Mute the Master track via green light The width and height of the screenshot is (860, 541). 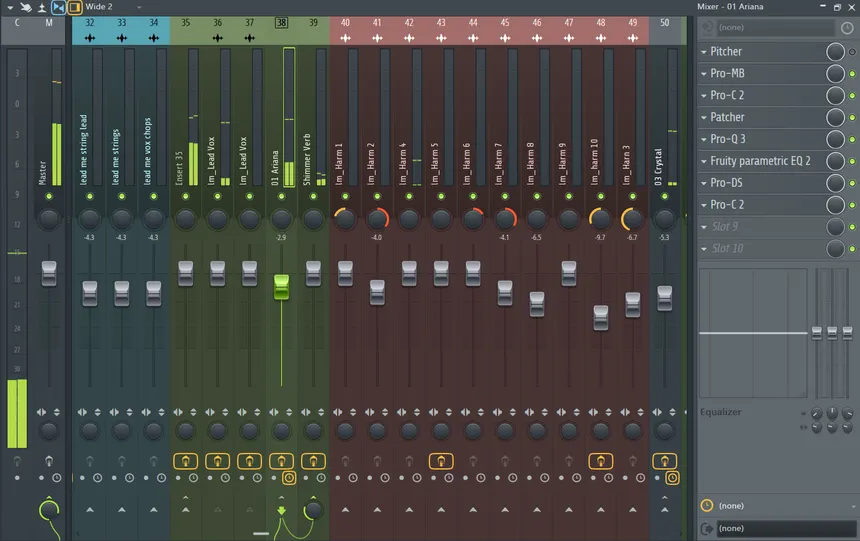tap(49, 196)
